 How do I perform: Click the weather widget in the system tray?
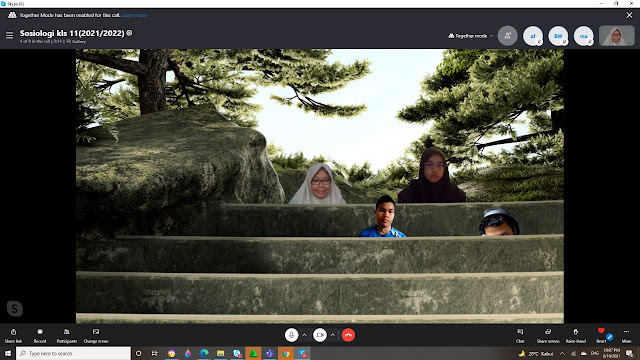click(x=536, y=353)
